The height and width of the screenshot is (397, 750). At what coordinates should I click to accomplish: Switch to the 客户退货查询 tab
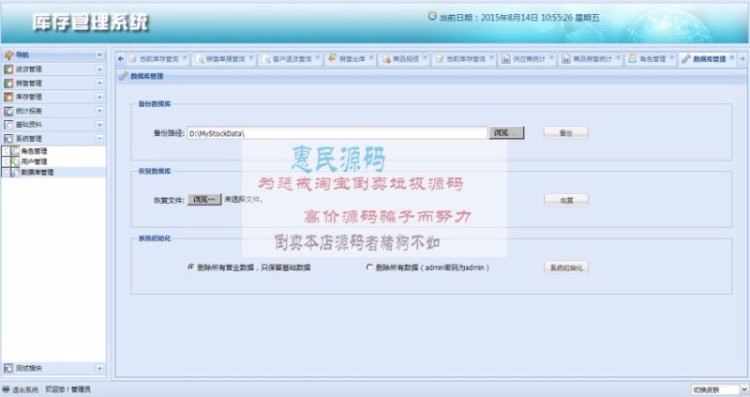pos(291,59)
